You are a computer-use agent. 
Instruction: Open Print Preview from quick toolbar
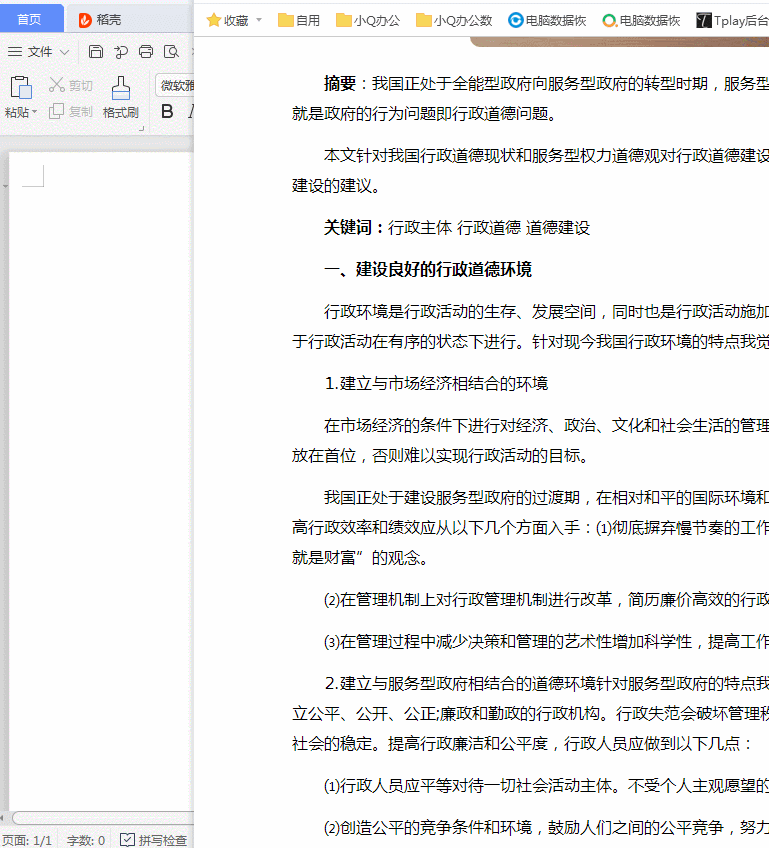[171, 52]
